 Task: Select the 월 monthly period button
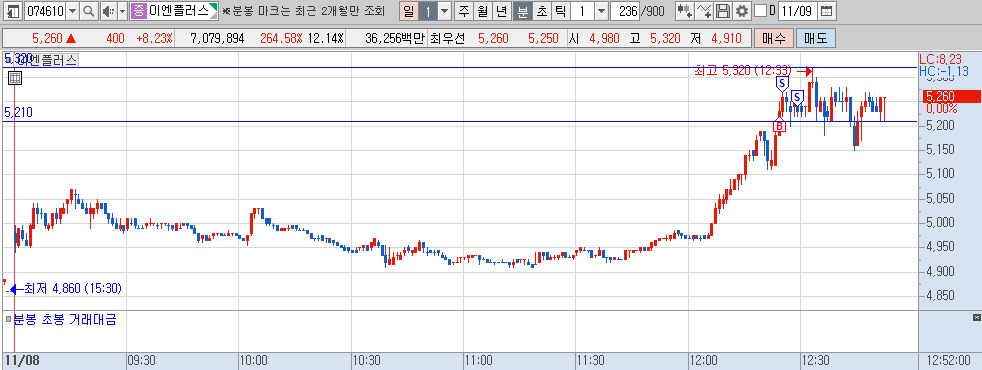pos(483,11)
